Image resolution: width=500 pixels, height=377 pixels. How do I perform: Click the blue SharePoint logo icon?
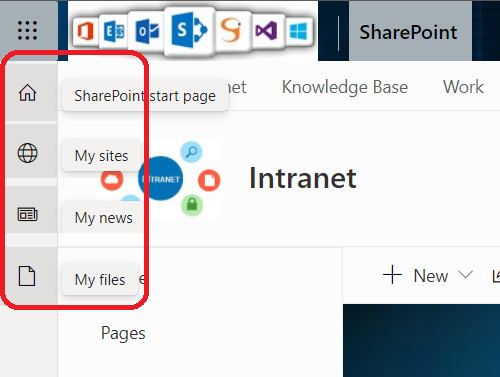(189, 30)
